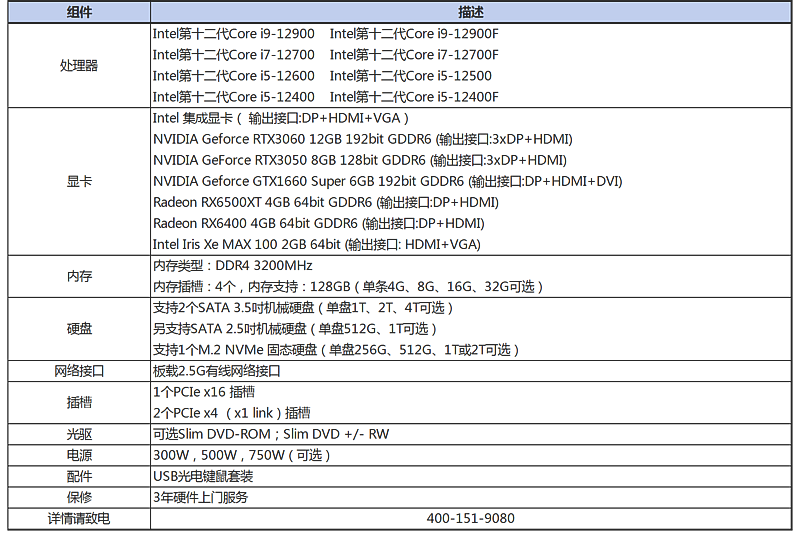800x538 pixels.
Task: Click the Radeon RX6500XT 4GB line
Action: [326, 202]
